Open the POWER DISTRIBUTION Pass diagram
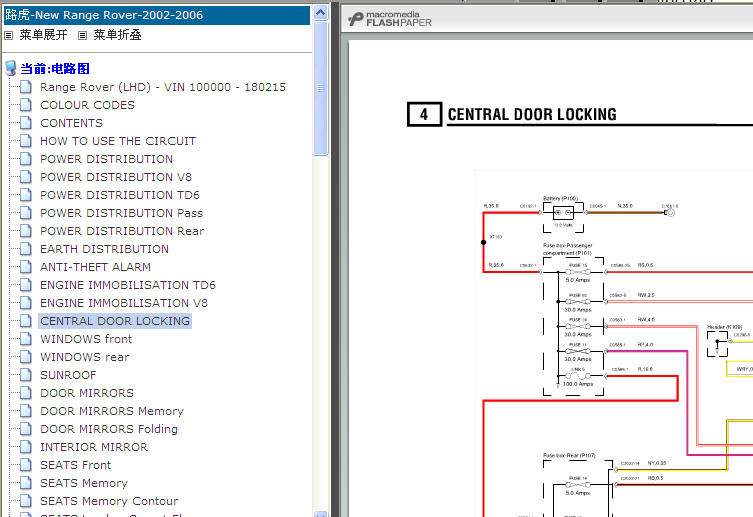Image resolution: width=753 pixels, height=517 pixels. tap(121, 213)
